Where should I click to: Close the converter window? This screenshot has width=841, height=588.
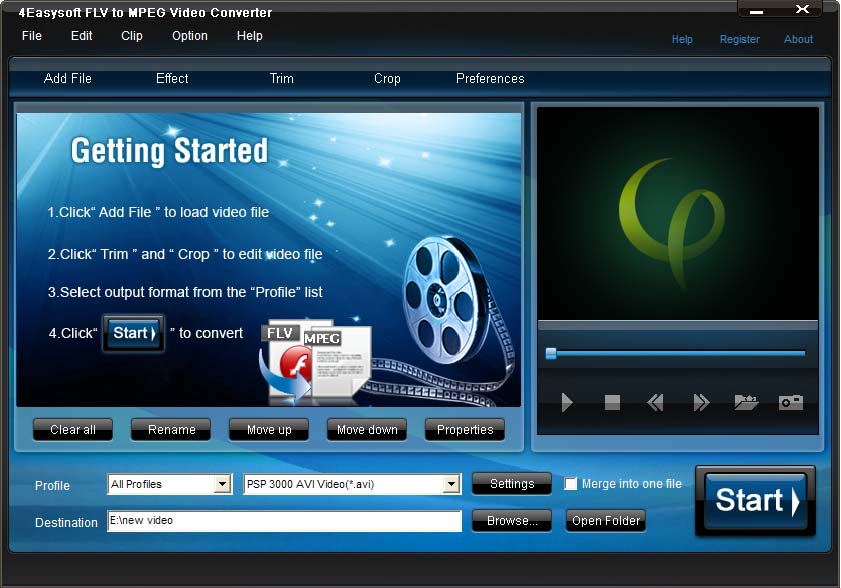click(802, 9)
